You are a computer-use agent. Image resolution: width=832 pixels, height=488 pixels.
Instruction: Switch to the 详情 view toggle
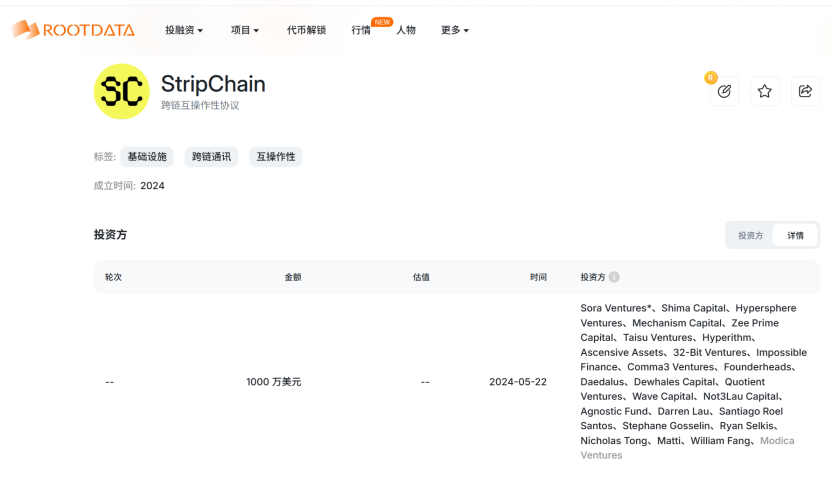coord(795,235)
